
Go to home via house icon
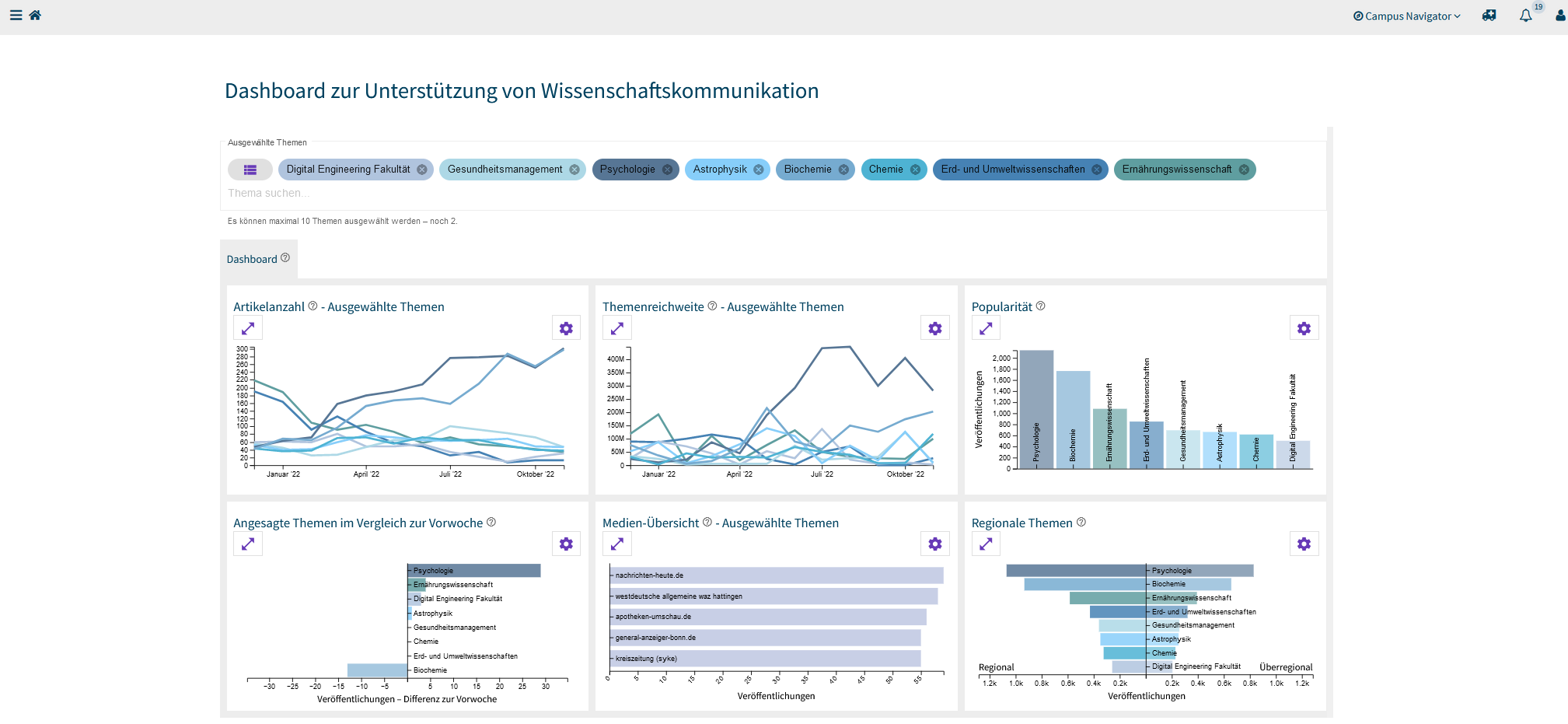pyautogui.click(x=35, y=16)
